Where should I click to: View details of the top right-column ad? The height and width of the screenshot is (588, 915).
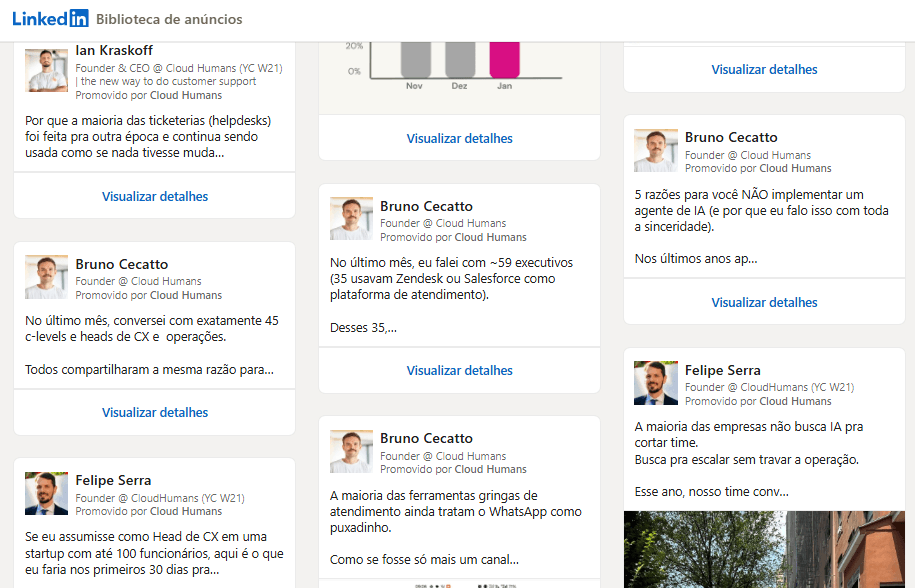[x=764, y=69]
